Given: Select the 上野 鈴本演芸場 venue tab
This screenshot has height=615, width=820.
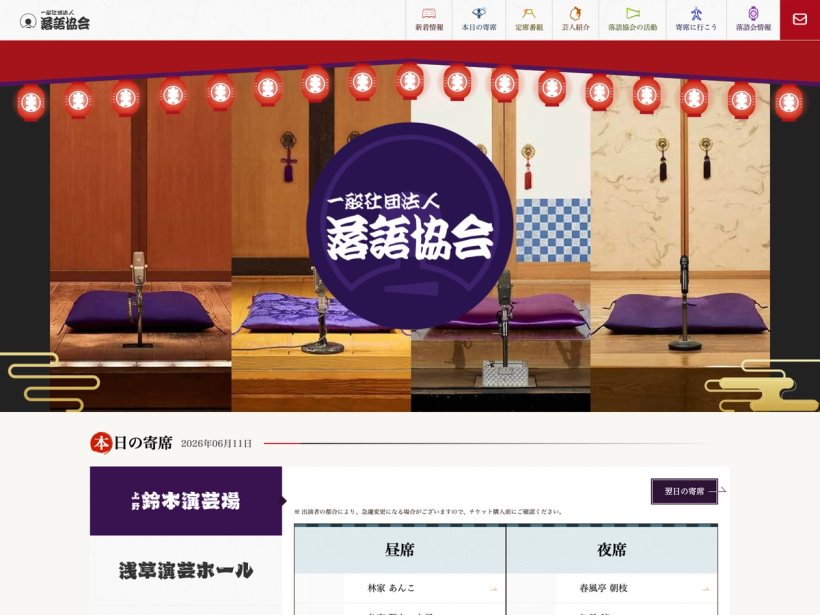Looking at the screenshot, I should coord(186,500).
